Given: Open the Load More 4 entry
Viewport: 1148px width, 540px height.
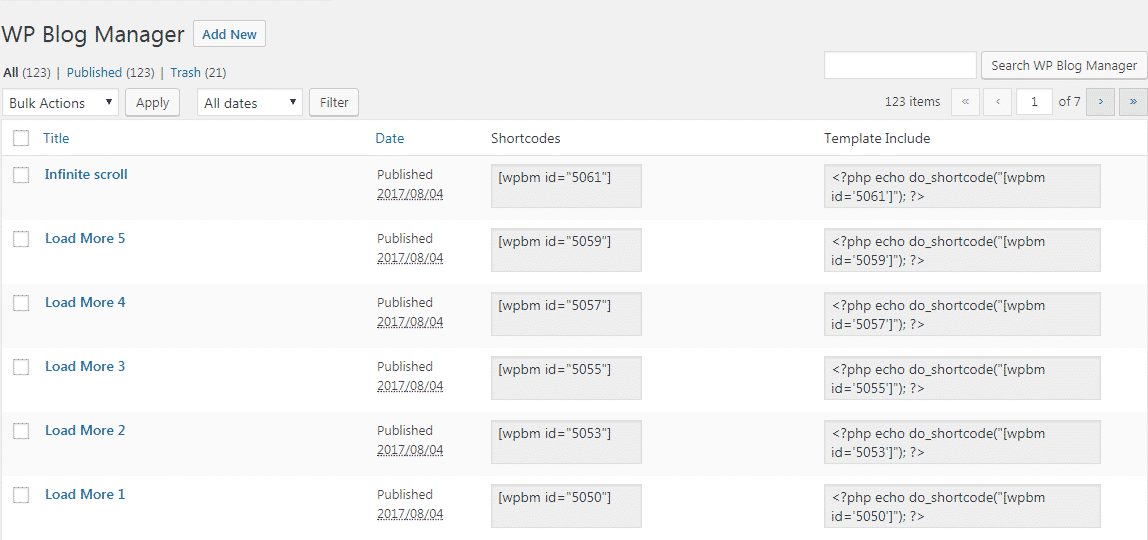Looking at the screenshot, I should [x=85, y=302].
